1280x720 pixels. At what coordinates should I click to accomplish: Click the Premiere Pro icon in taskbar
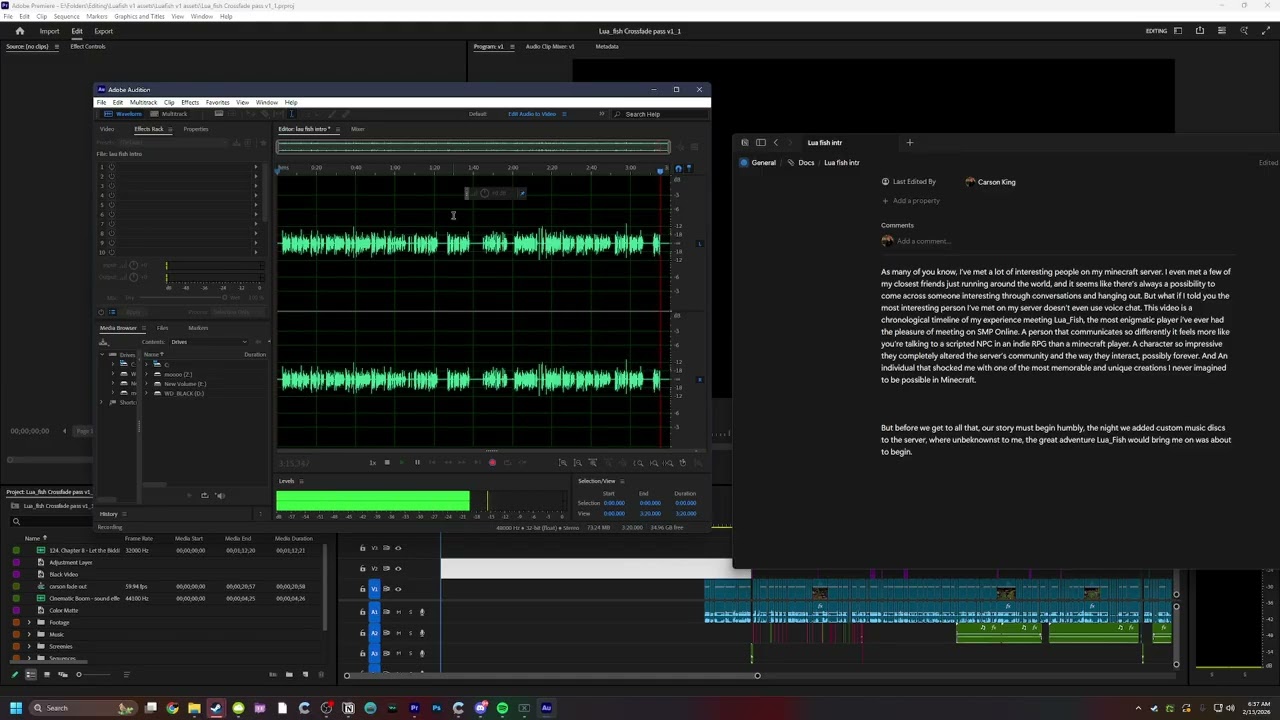click(x=414, y=708)
